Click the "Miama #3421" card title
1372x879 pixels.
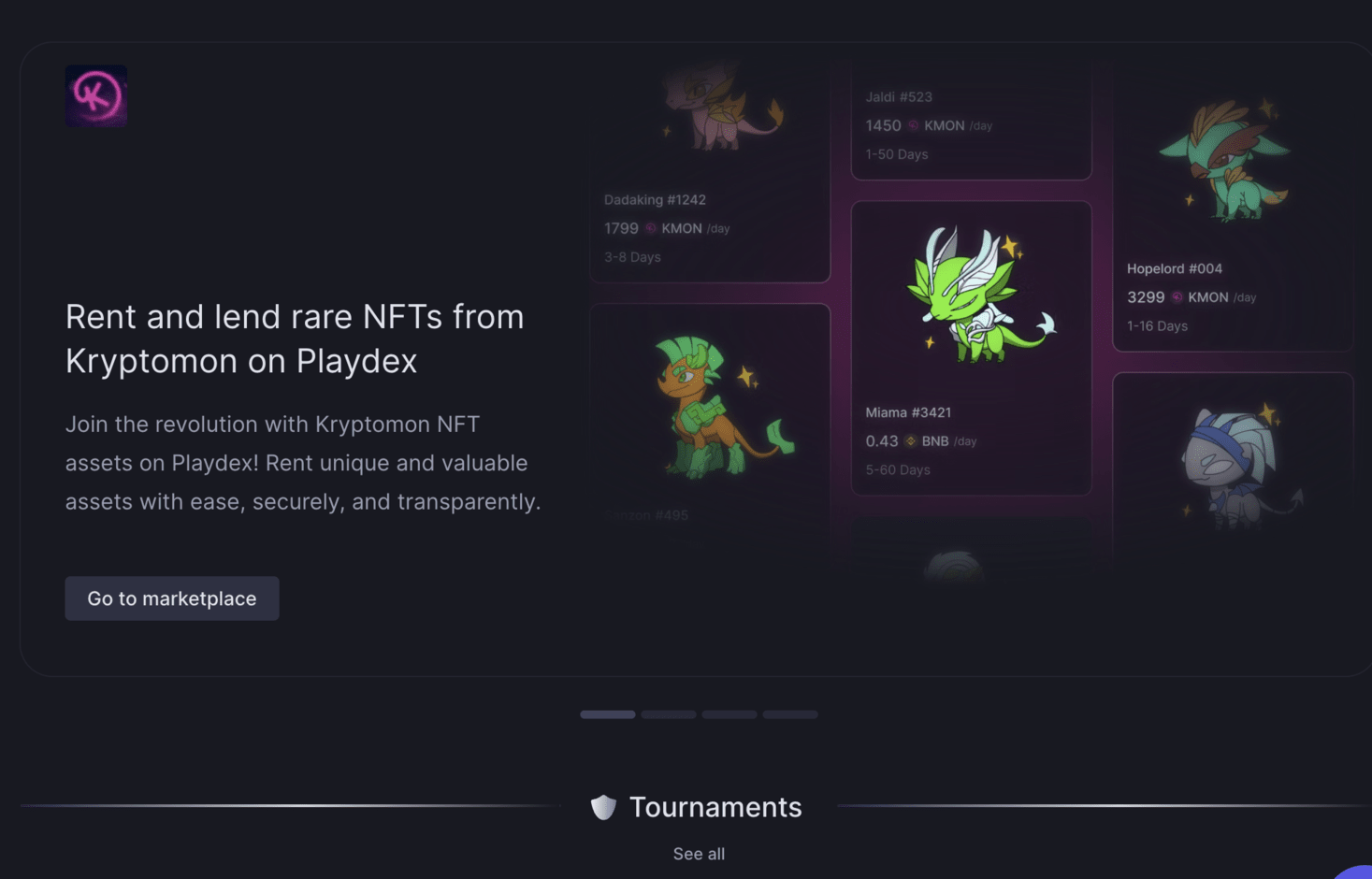(908, 412)
